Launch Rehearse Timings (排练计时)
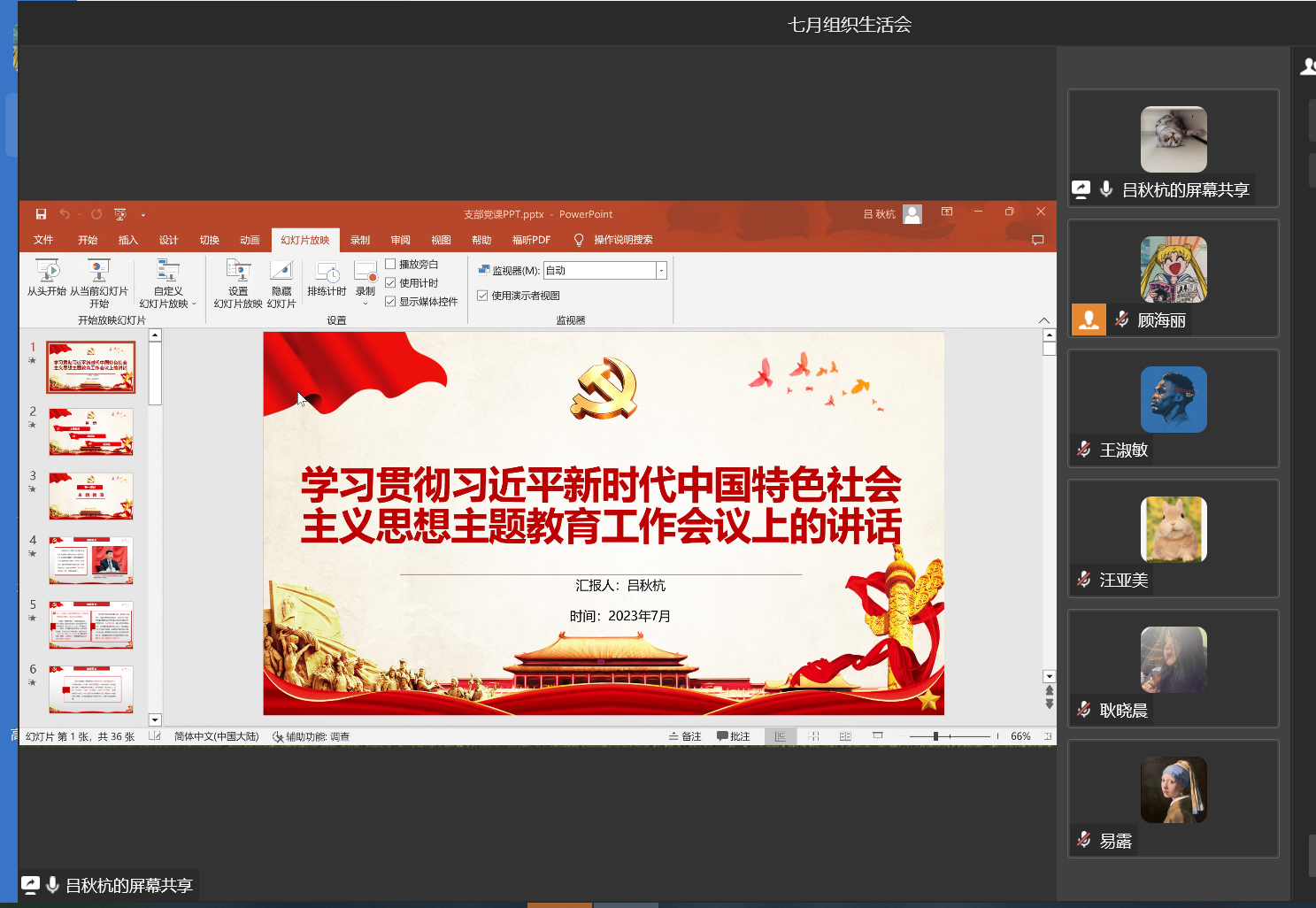Image resolution: width=1316 pixels, height=908 pixels. [327, 277]
